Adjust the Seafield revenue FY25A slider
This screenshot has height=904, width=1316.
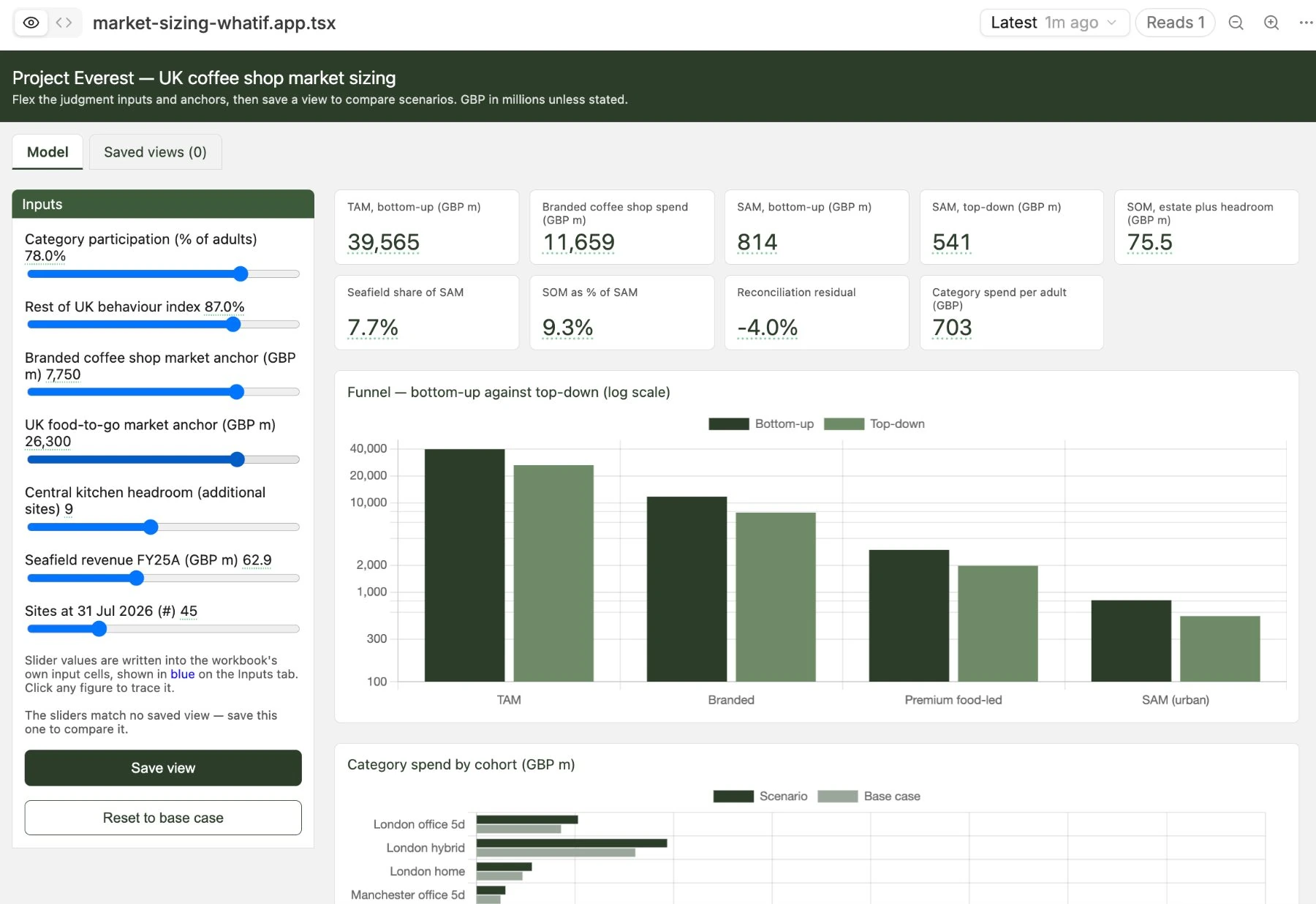point(164,579)
